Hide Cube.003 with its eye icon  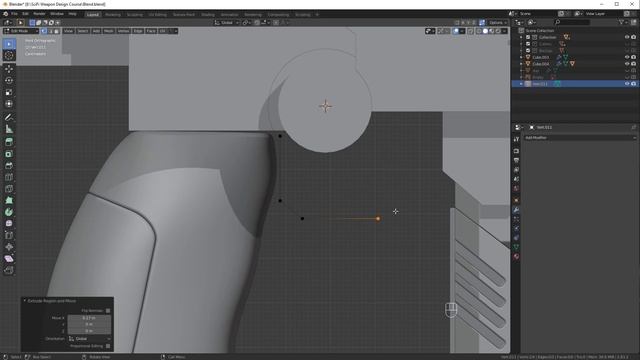point(627,57)
